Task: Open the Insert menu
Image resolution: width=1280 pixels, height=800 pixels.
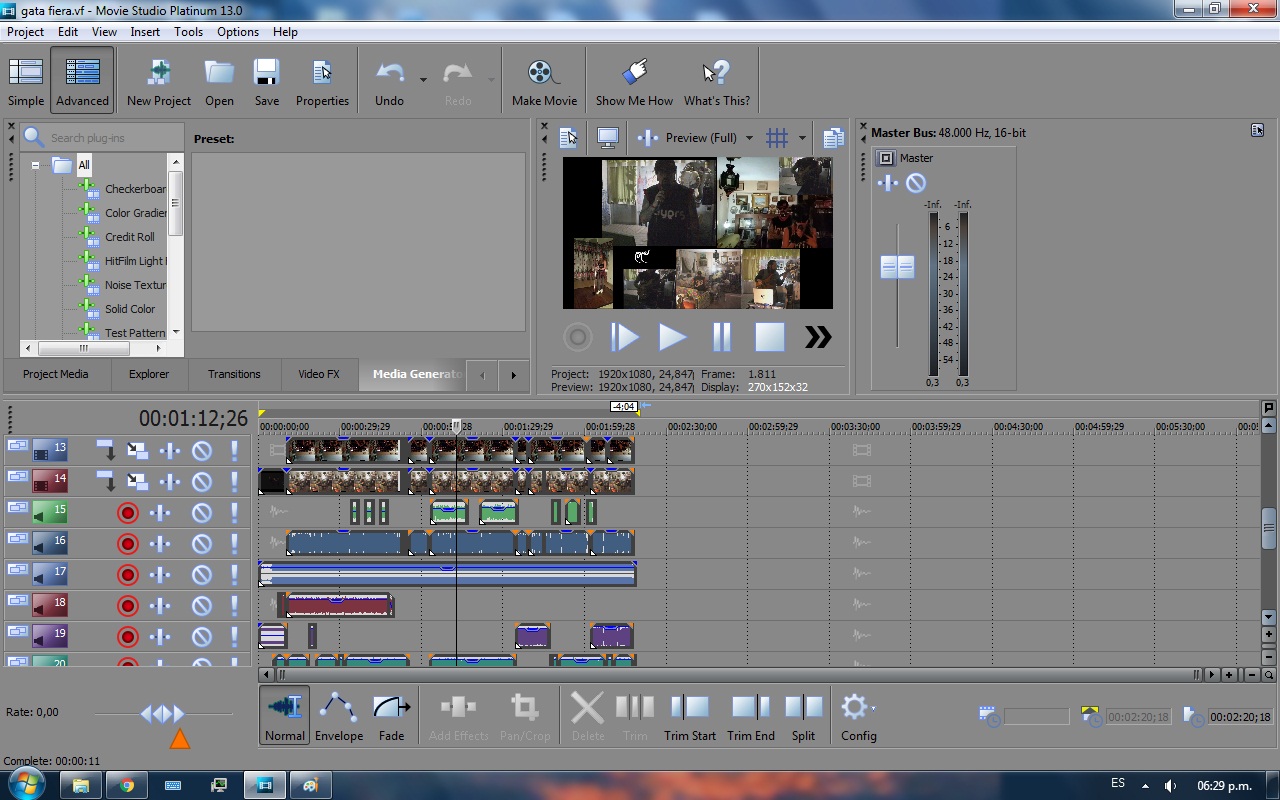Action: point(145,32)
